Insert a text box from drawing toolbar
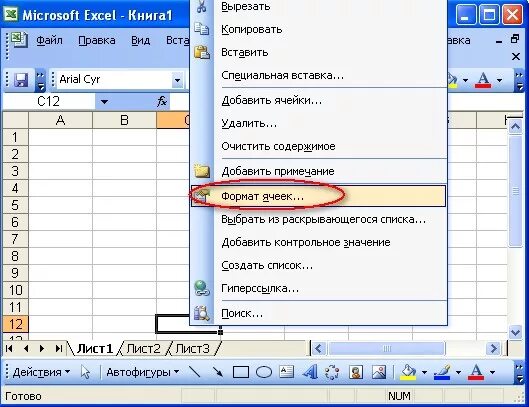Viewport: 529px width, 407px height. click(286, 372)
